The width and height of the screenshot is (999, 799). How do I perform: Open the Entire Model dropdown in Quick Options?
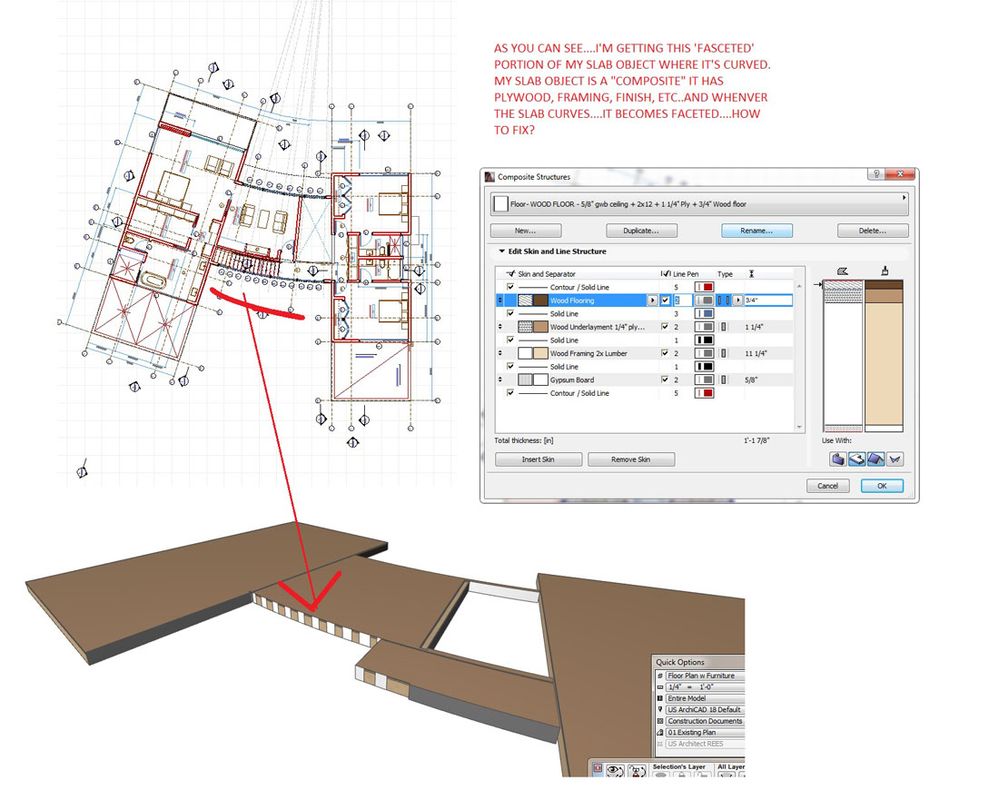705,698
